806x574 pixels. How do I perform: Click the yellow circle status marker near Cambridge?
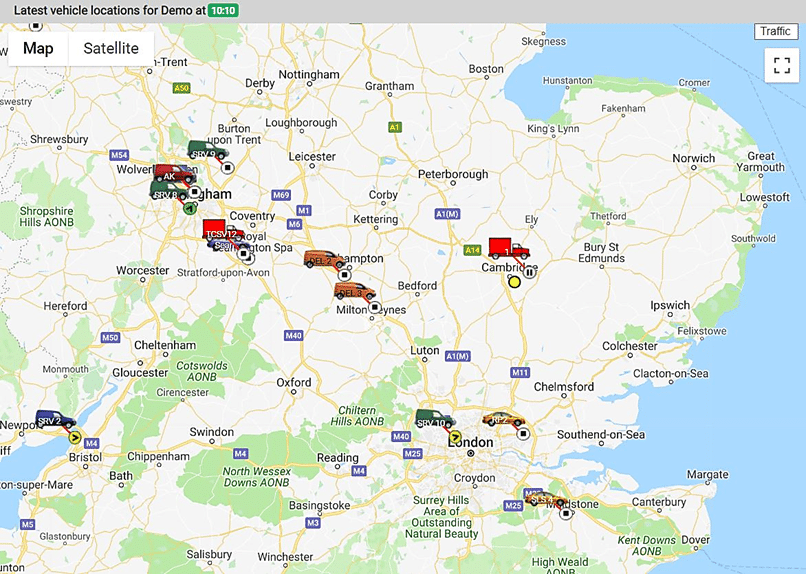coord(514,282)
